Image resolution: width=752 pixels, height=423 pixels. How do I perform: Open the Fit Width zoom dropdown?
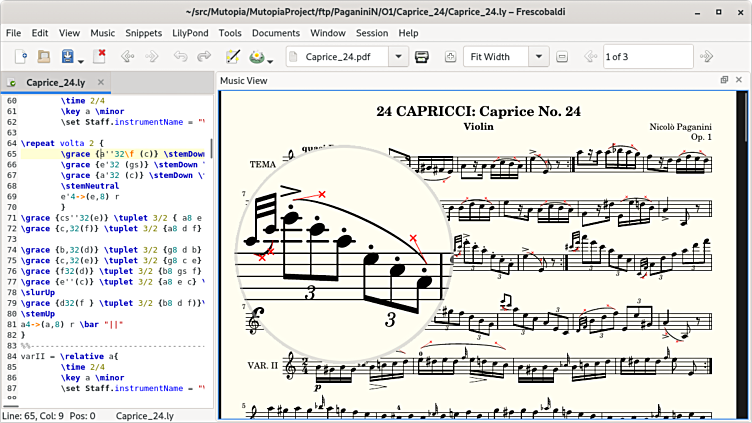tap(539, 57)
